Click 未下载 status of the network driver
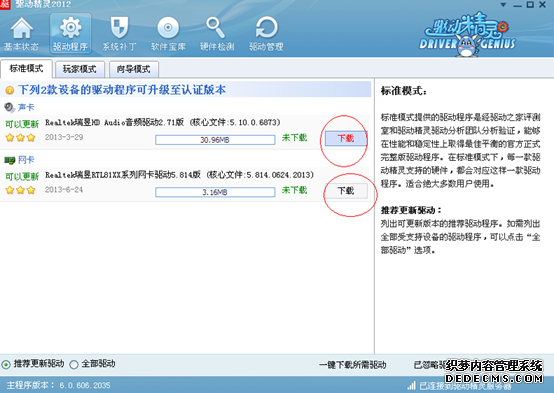 (294, 190)
